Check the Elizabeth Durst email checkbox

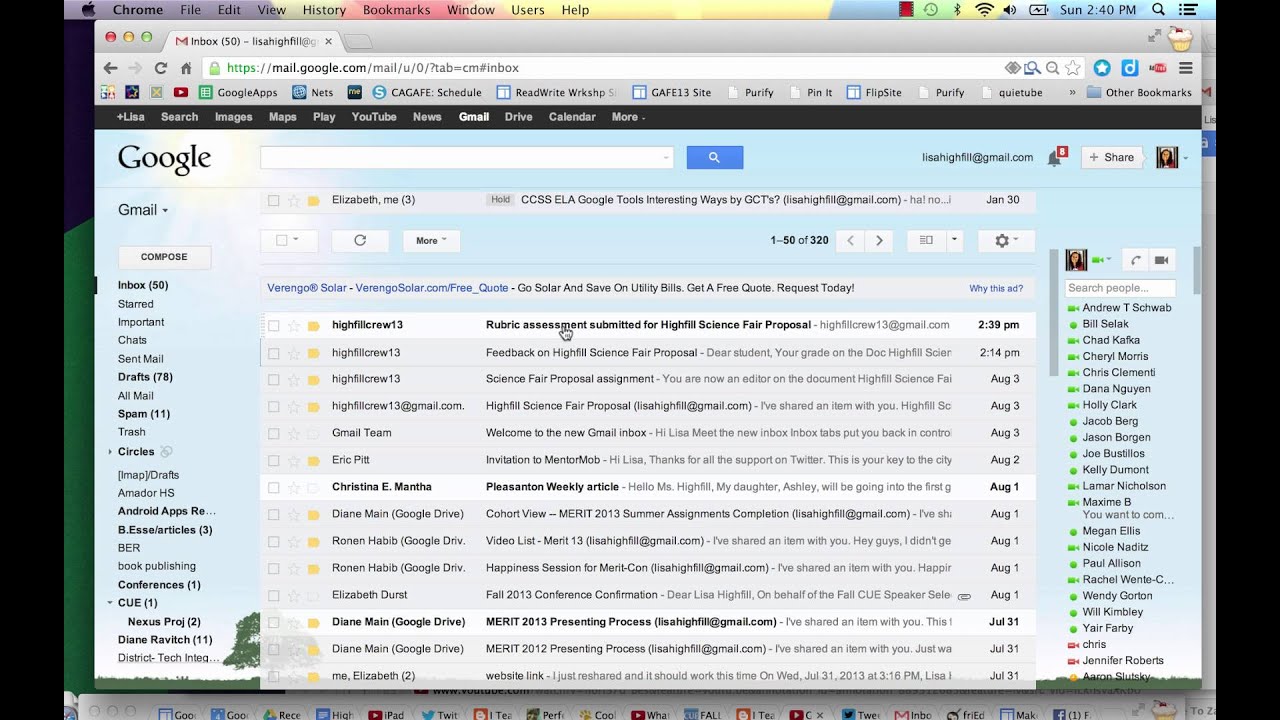[x=273, y=595]
